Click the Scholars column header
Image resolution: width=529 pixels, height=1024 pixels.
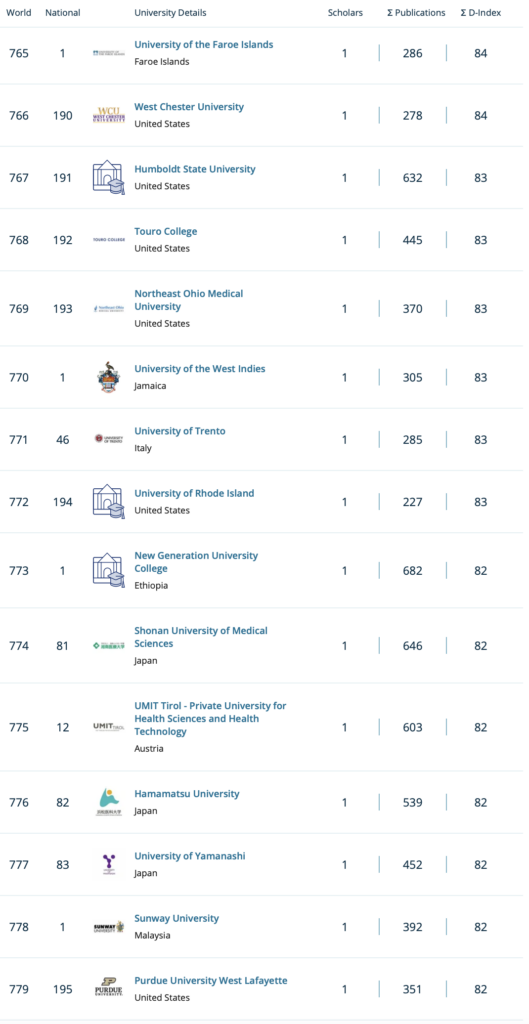click(x=345, y=12)
